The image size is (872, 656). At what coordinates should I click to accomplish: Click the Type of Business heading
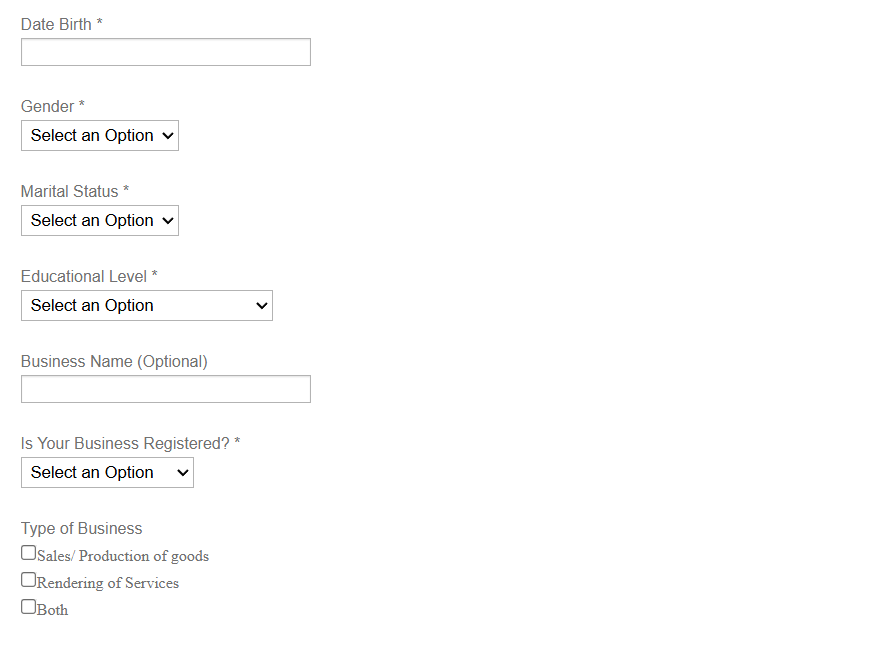click(x=82, y=529)
